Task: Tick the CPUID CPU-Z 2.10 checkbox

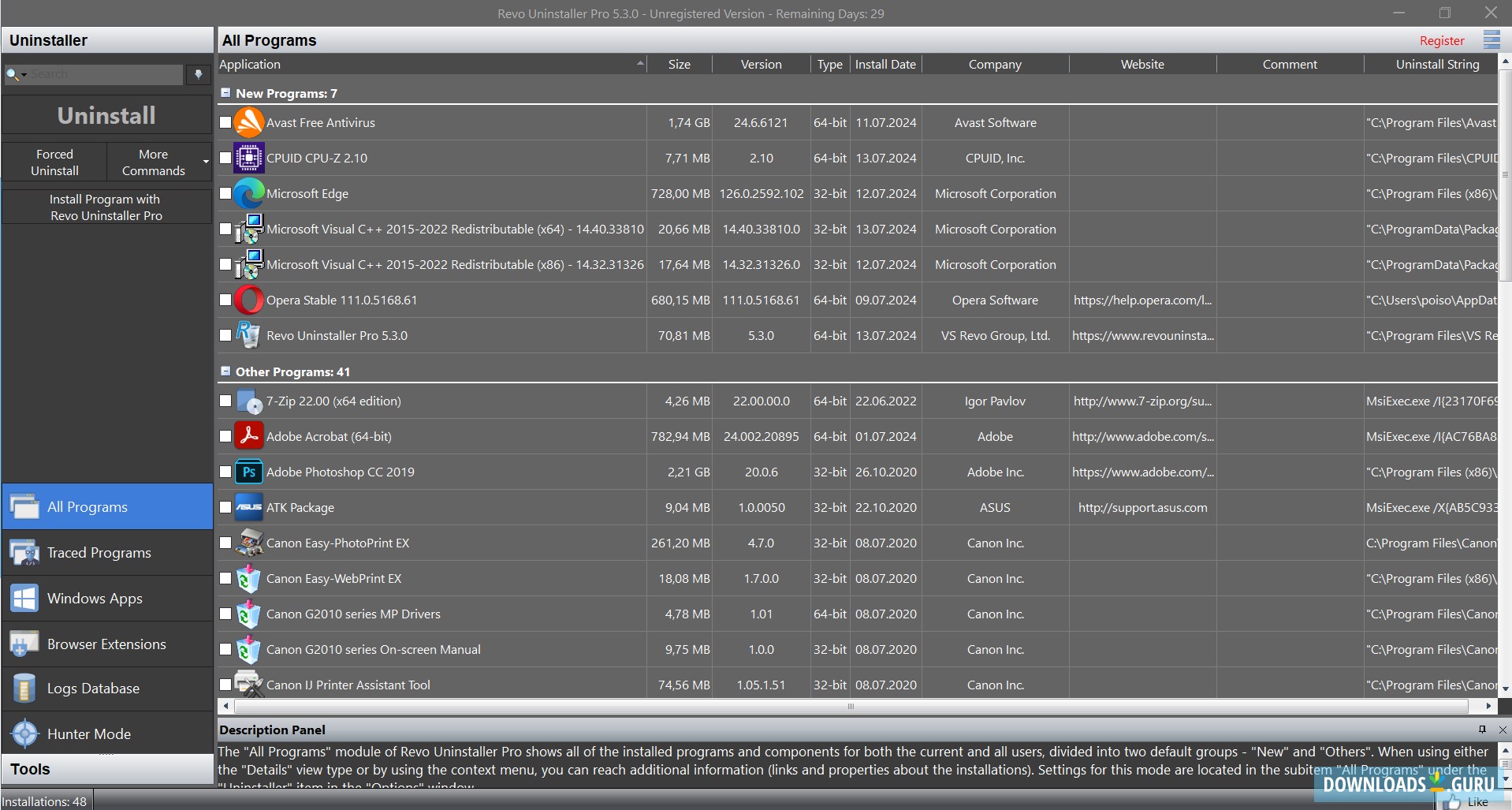Action: click(x=225, y=158)
